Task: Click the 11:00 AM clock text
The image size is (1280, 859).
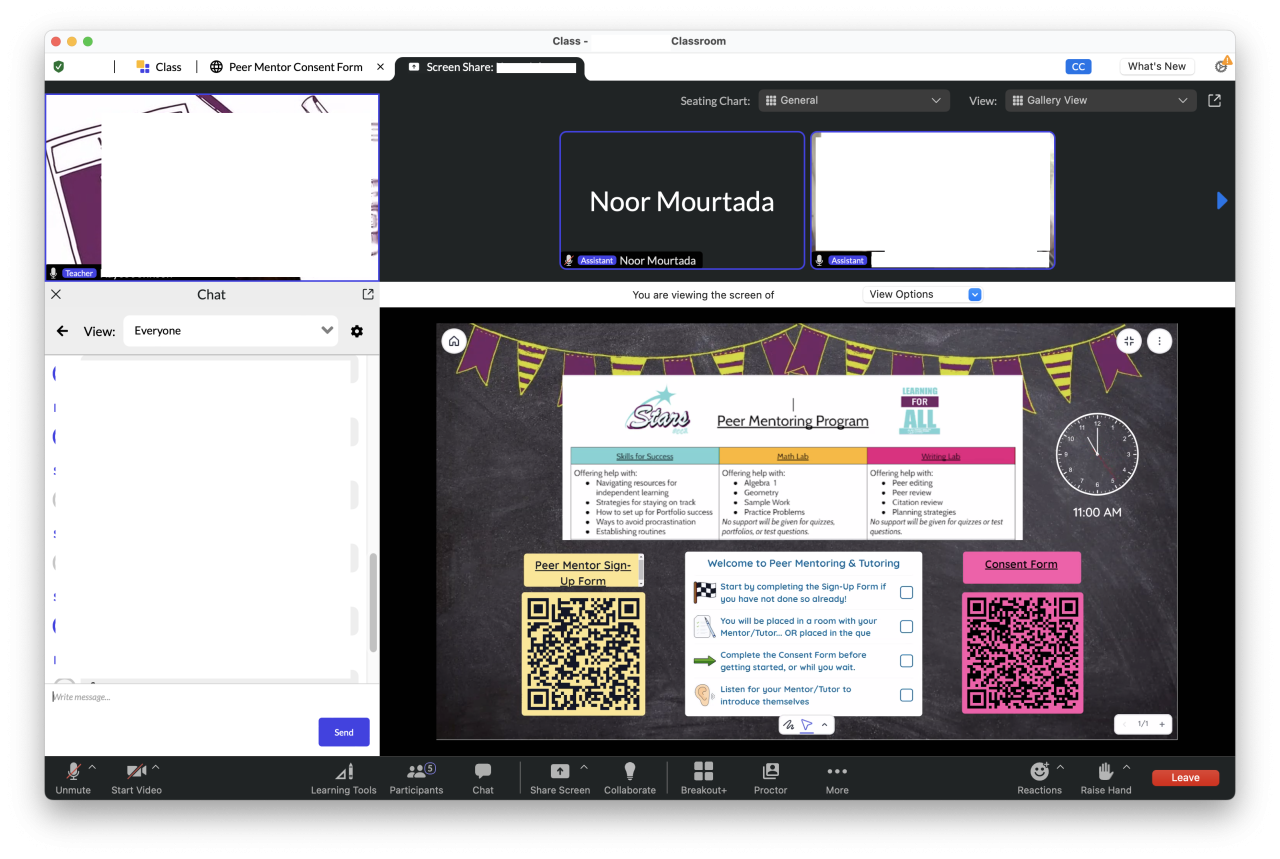Action: [1097, 512]
